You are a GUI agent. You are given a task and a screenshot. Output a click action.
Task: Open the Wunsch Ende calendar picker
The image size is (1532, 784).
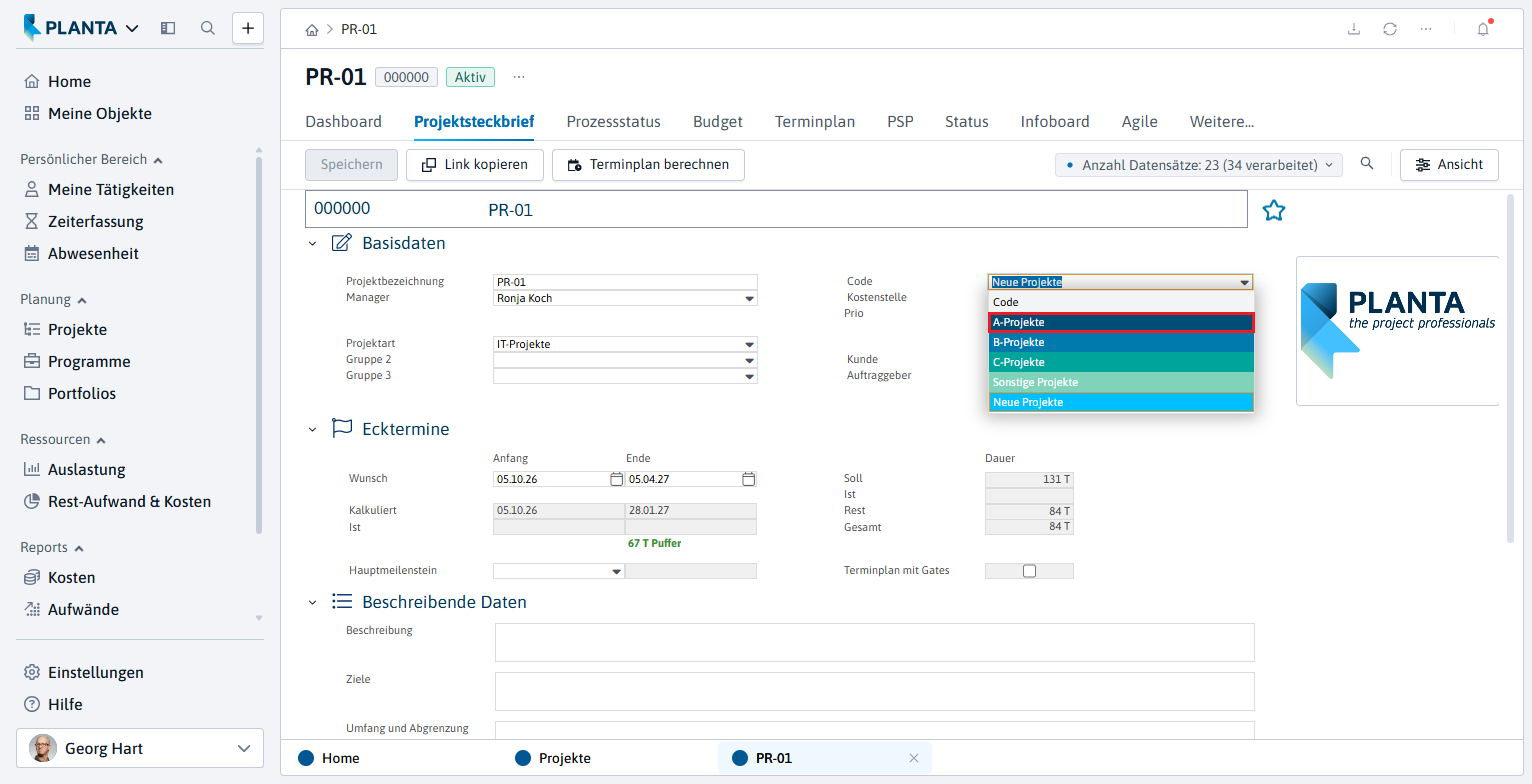(x=748, y=479)
